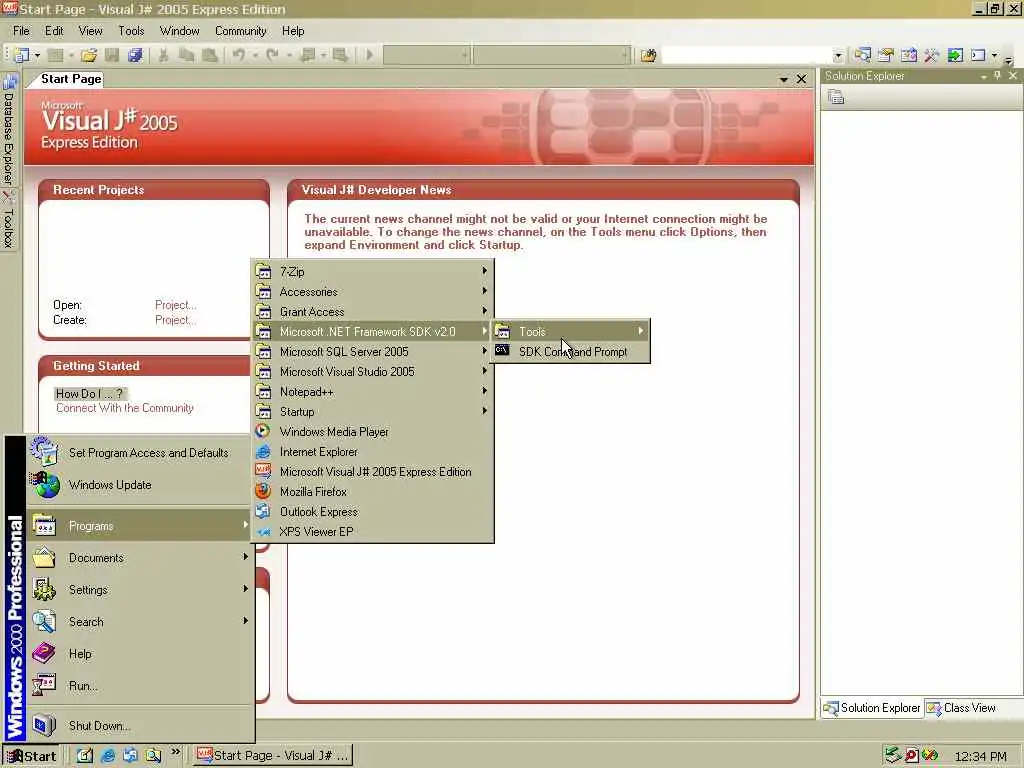Choose Shut Down... in Start menu

click(139, 726)
